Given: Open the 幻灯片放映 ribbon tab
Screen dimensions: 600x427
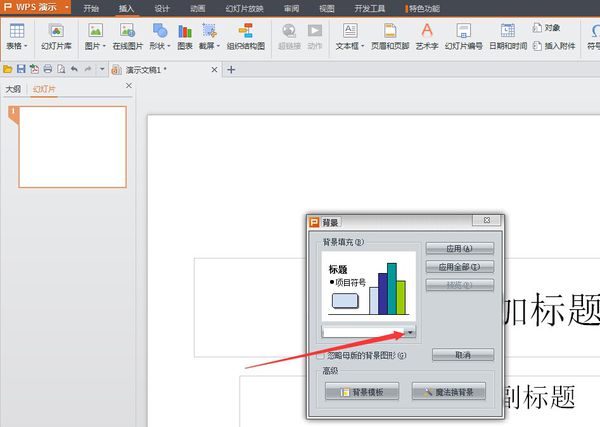Looking at the screenshot, I should click(x=244, y=8).
